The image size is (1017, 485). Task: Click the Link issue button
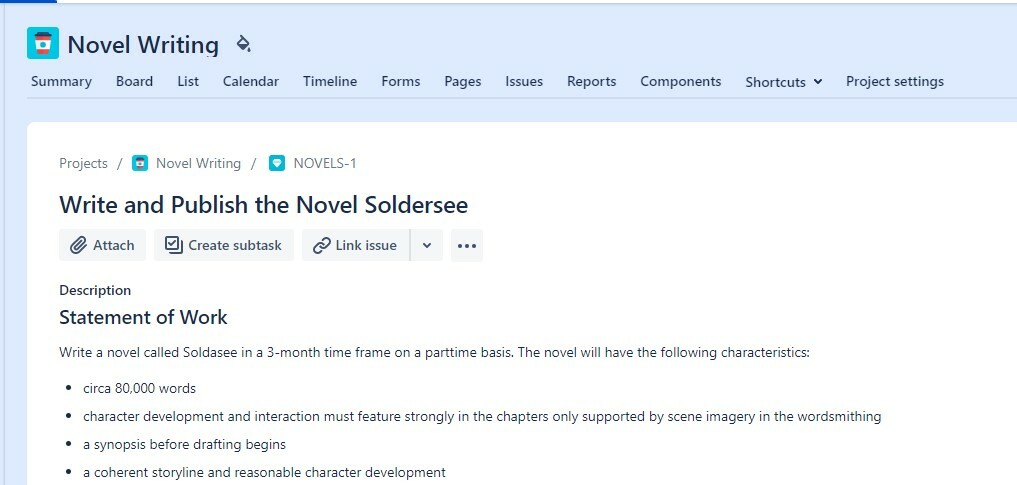coord(355,245)
